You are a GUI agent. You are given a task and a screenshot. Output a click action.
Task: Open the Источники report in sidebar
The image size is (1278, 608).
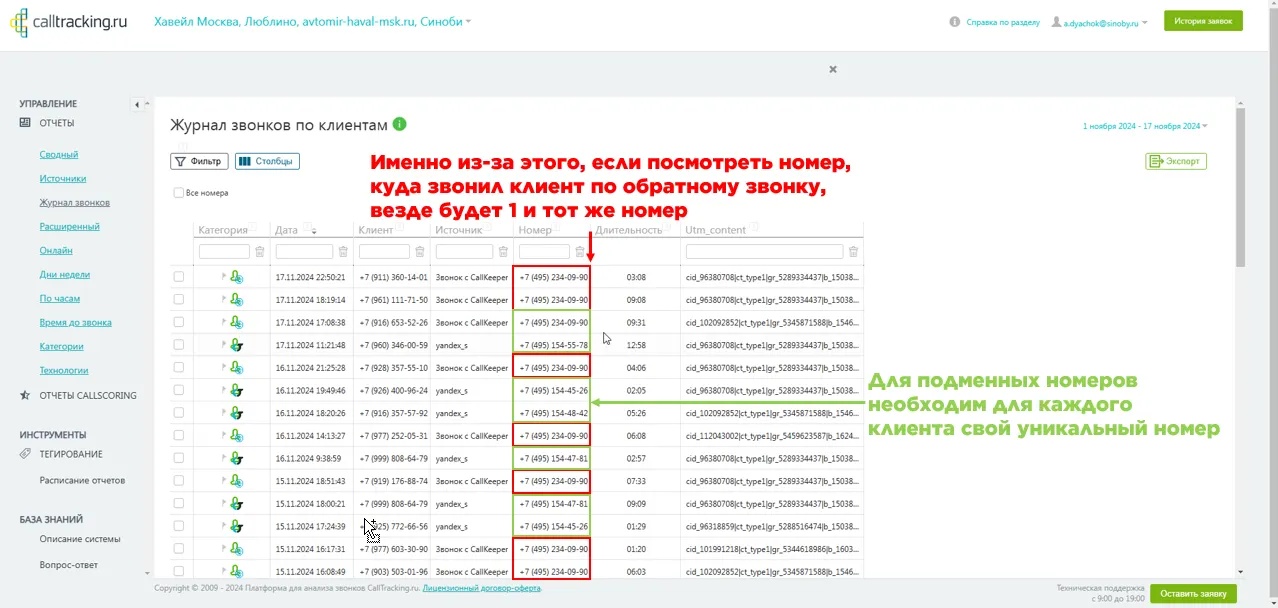point(63,179)
